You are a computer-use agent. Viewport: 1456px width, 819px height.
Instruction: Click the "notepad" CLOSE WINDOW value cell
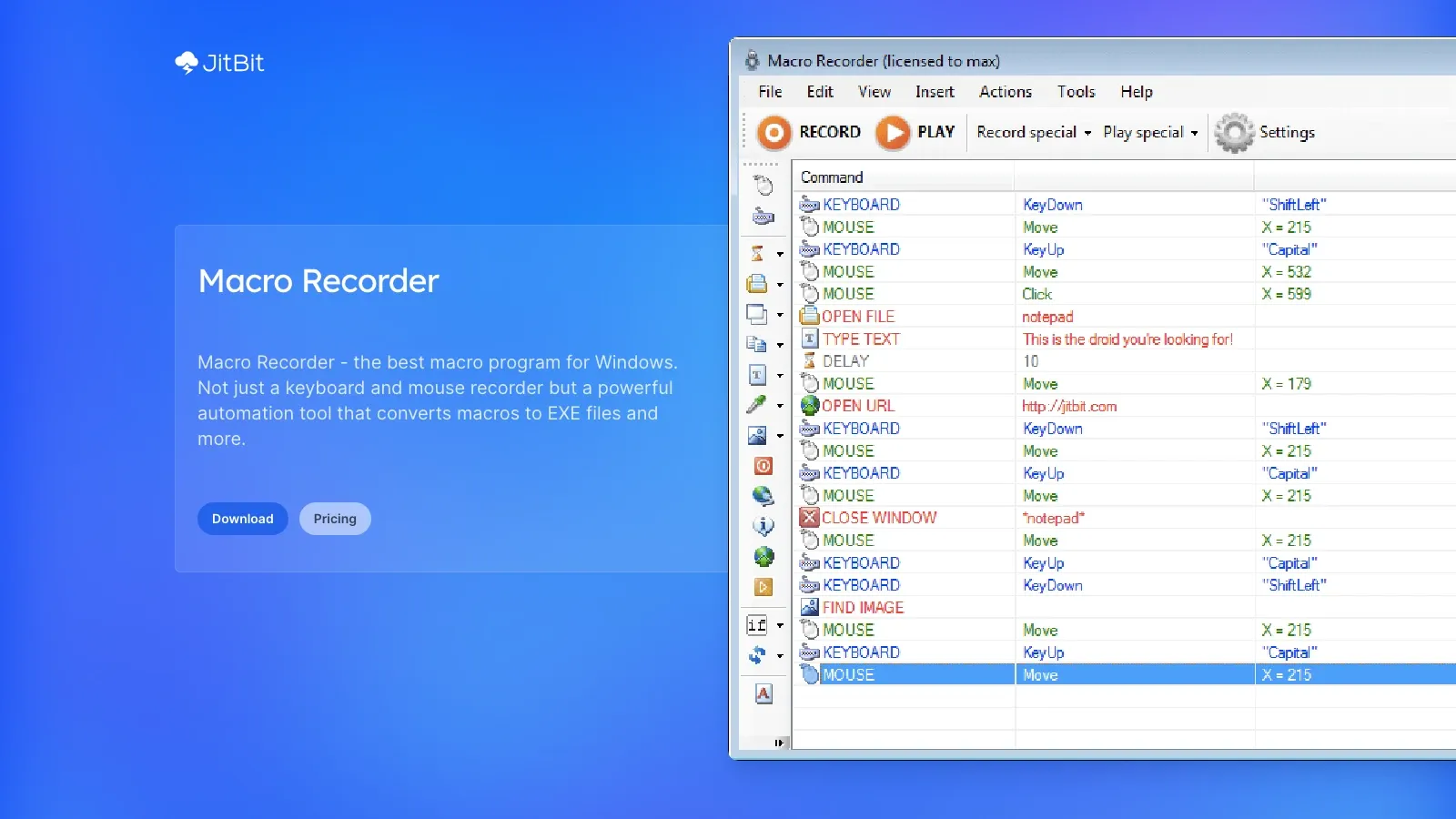(x=1053, y=518)
